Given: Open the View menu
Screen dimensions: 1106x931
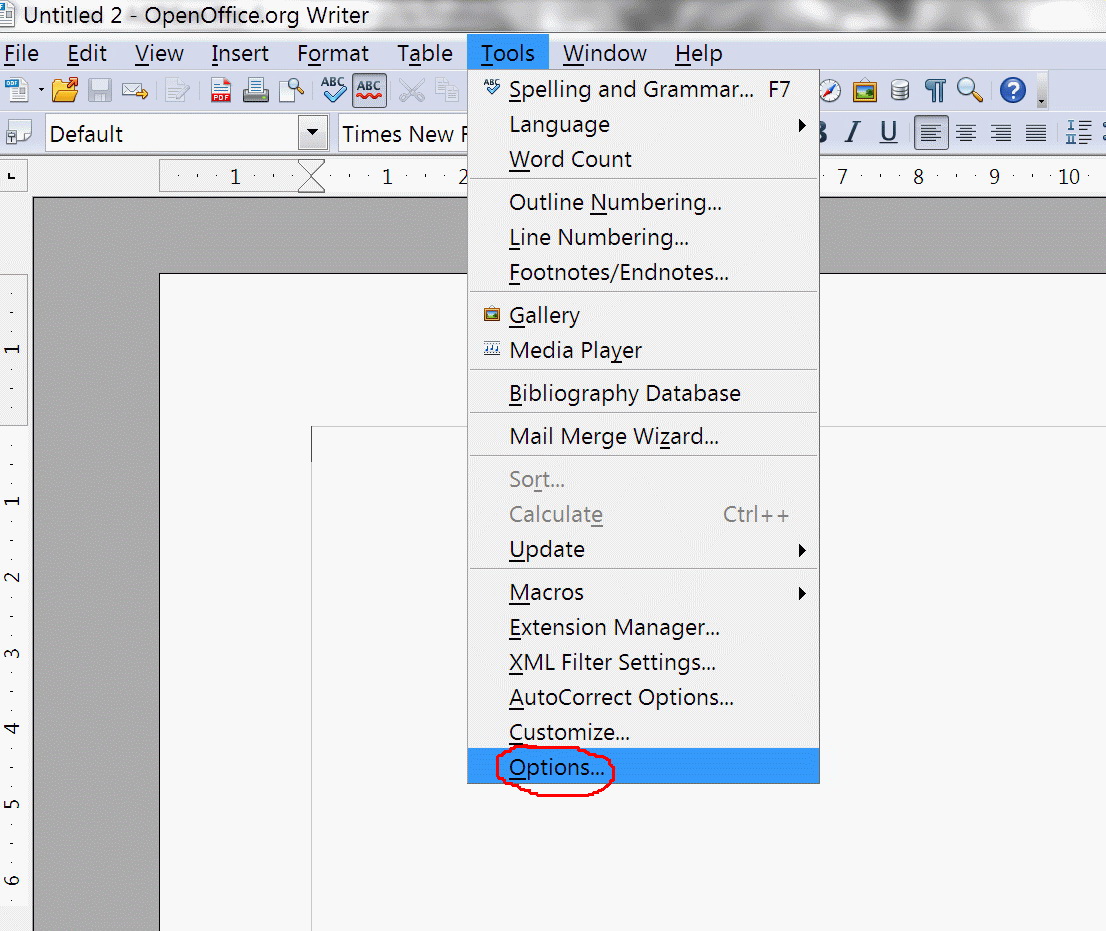Looking at the screenshot, I should coord(159,54).
